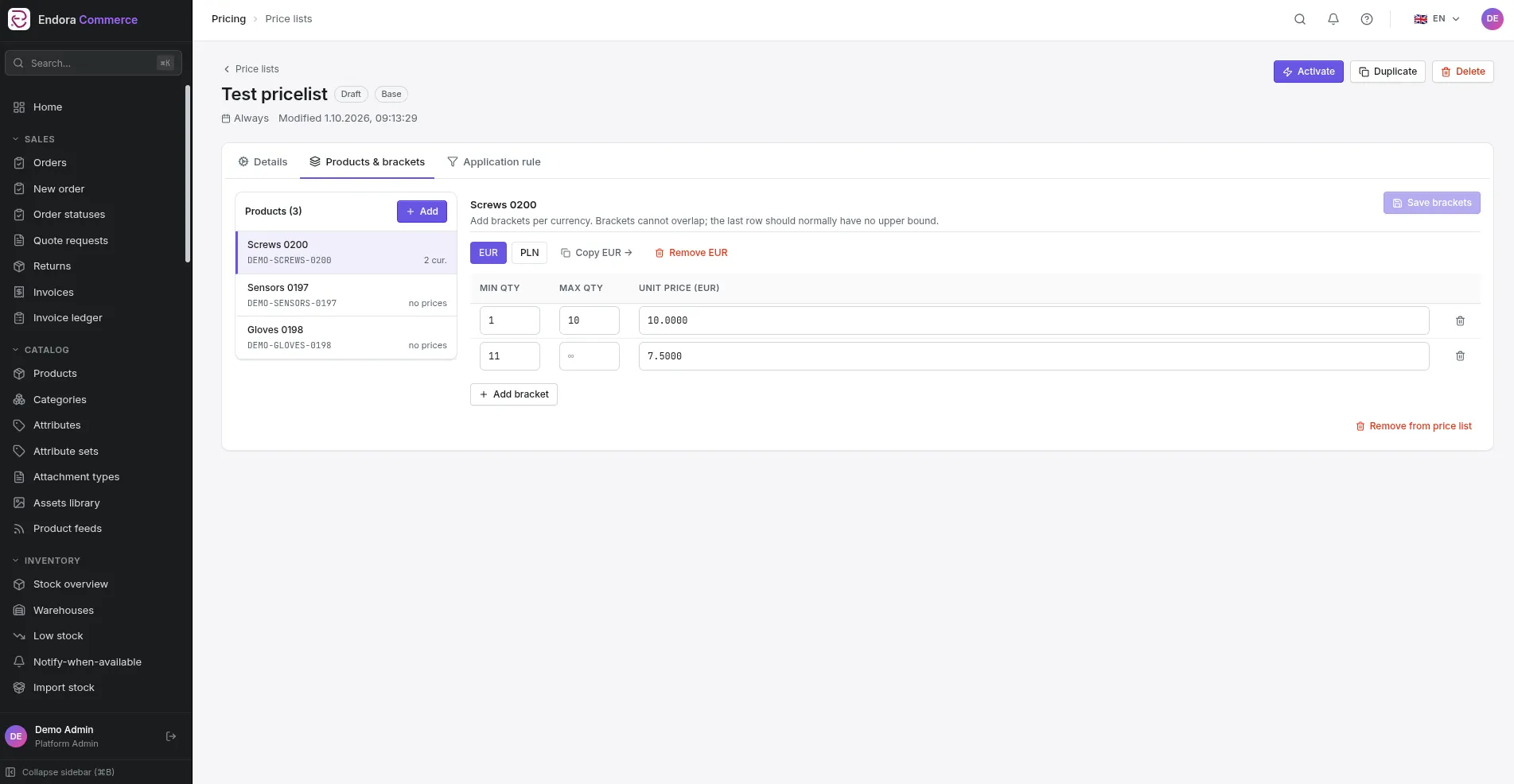Screen dimensions: 1514x784
Task: Go back via the Price lists back link
Action: 251,69
